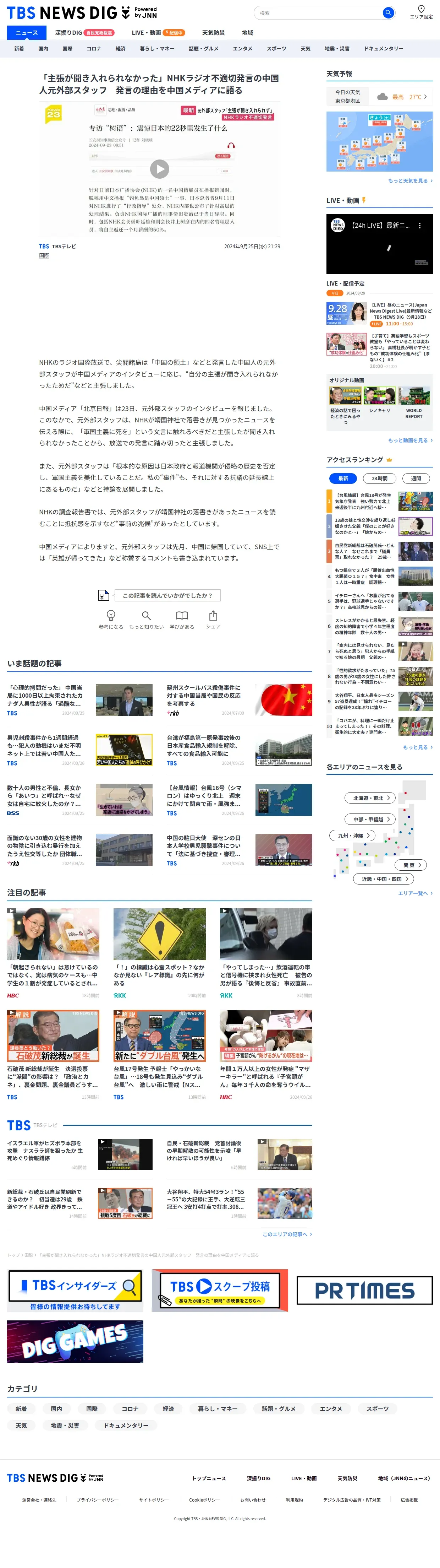
Task: Click the cloud weather icon for Tokyo
Action: pos(382,97)
